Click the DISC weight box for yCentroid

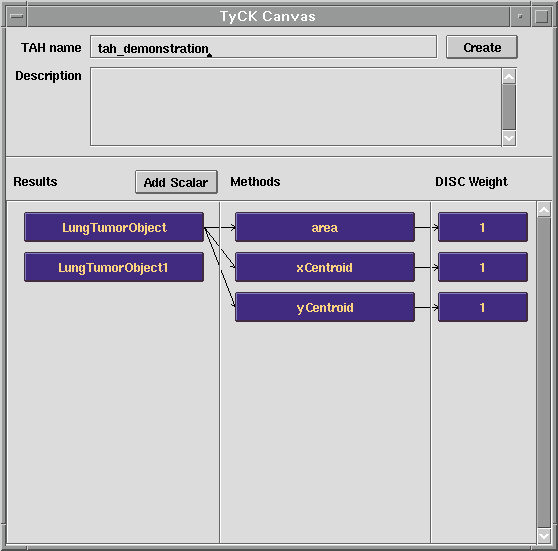pyautogui.click(x=483, y=307)
